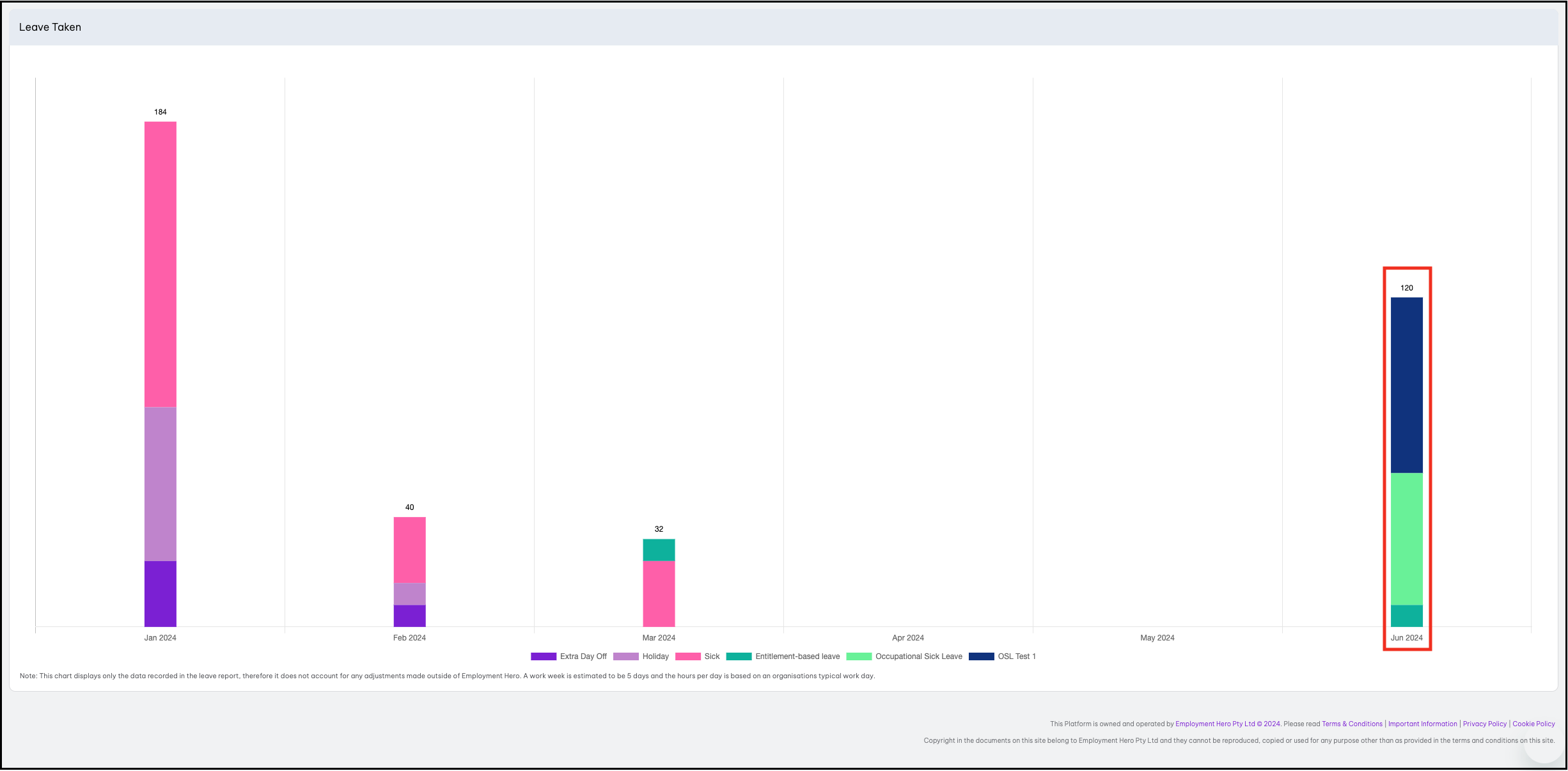This screenshot has width=1568, height=771.
Task: Toggle the Holiday legend swatch
Action: [625, 656]
